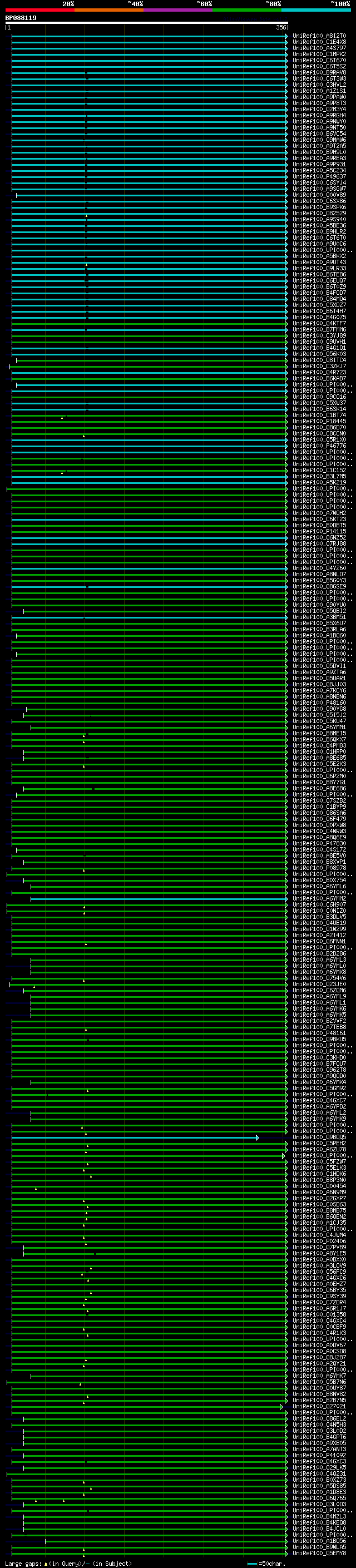Select hit label UniRef100_P08978

coord(319,869)
